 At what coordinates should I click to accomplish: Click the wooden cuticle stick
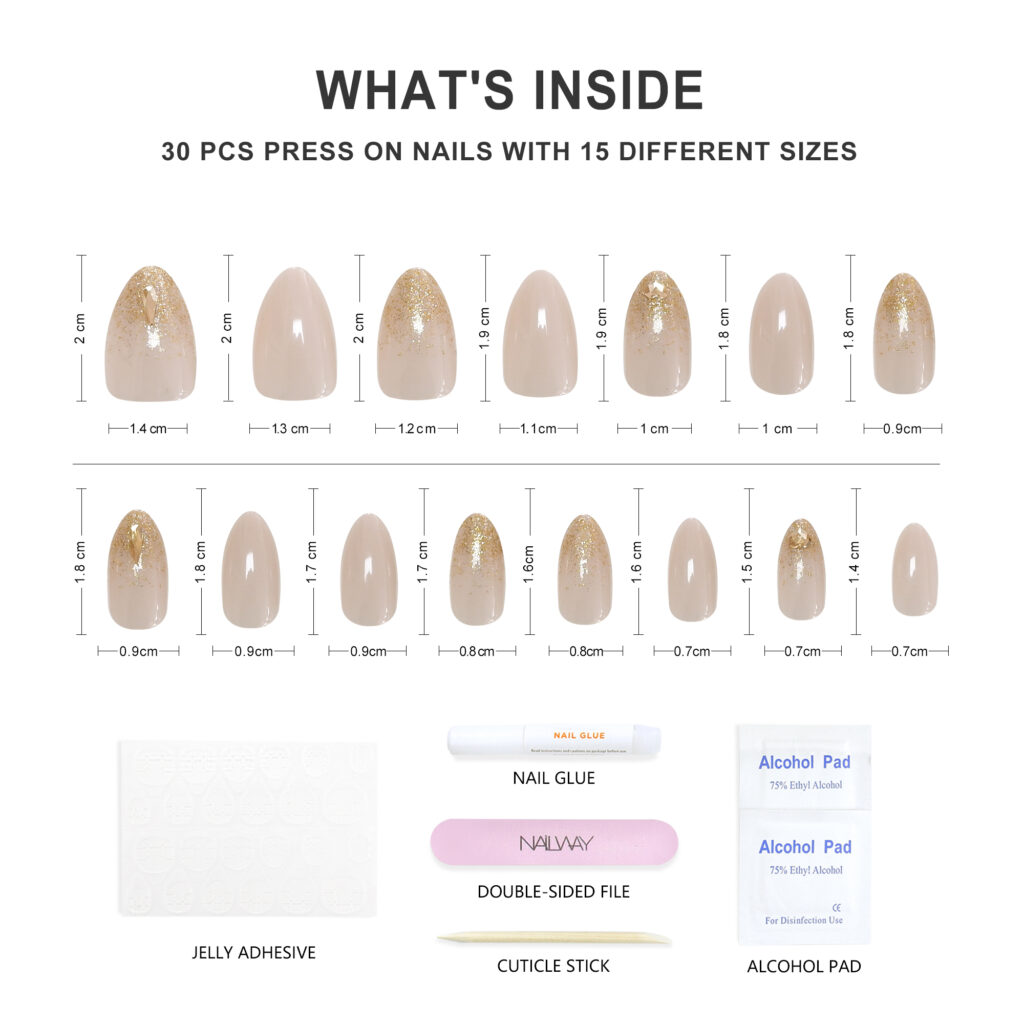(553, 938)
